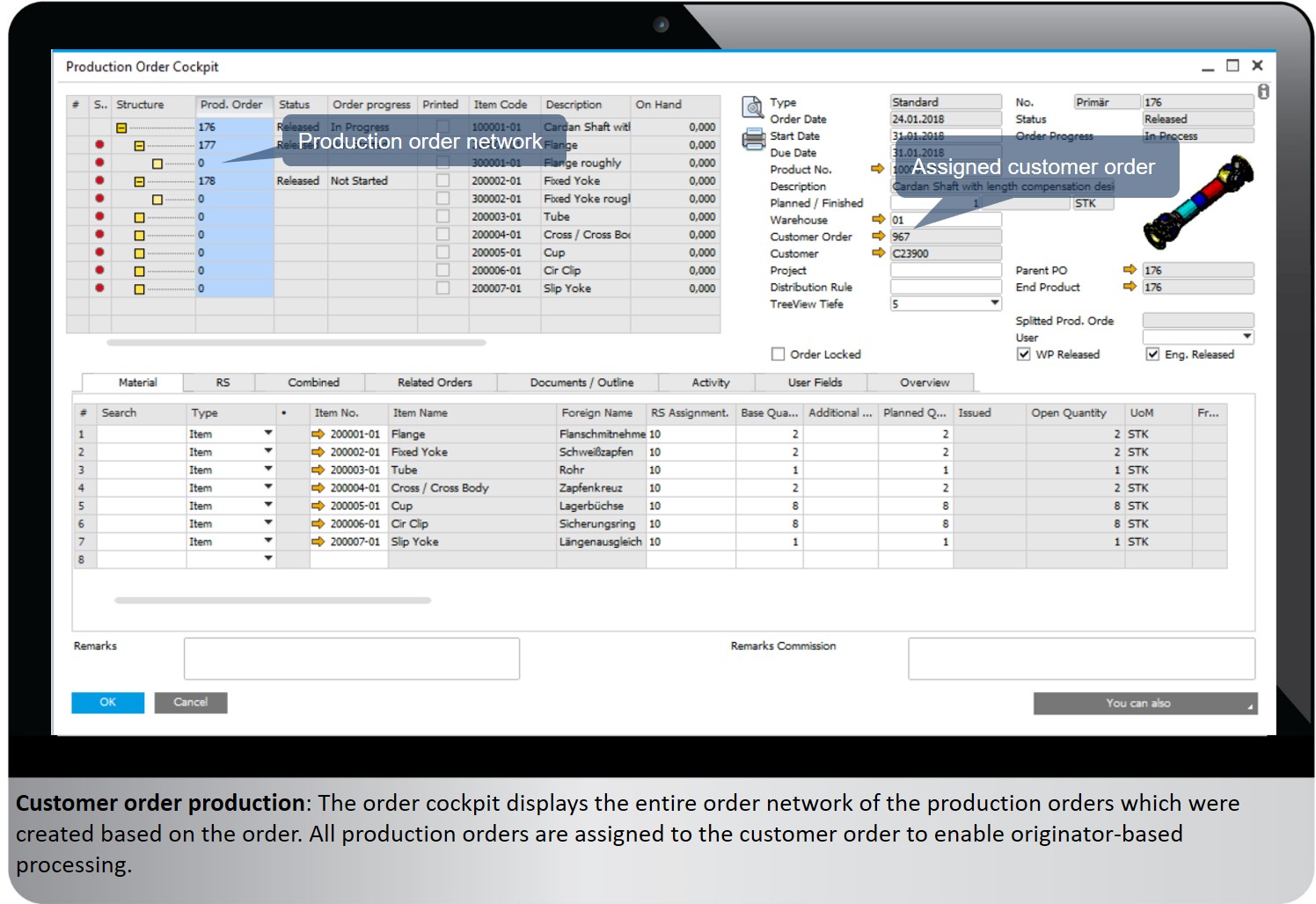This screenshot has width=1316, height=904.
Task: Toggle Printed checkbox for Cup row
Action: 443,252
